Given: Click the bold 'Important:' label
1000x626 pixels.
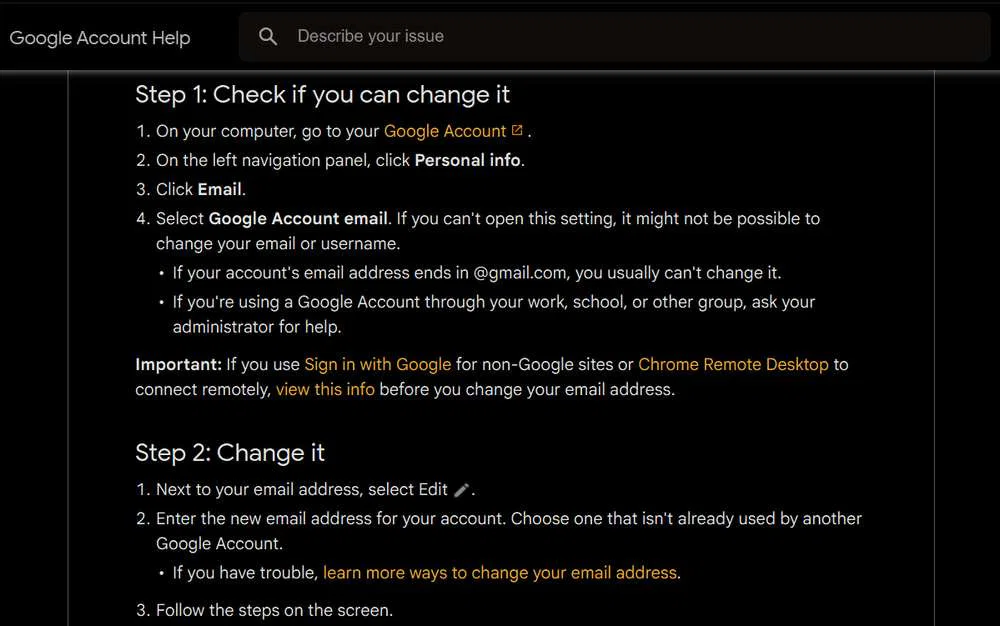Looking at the screenshot, I should click(178, 365).
